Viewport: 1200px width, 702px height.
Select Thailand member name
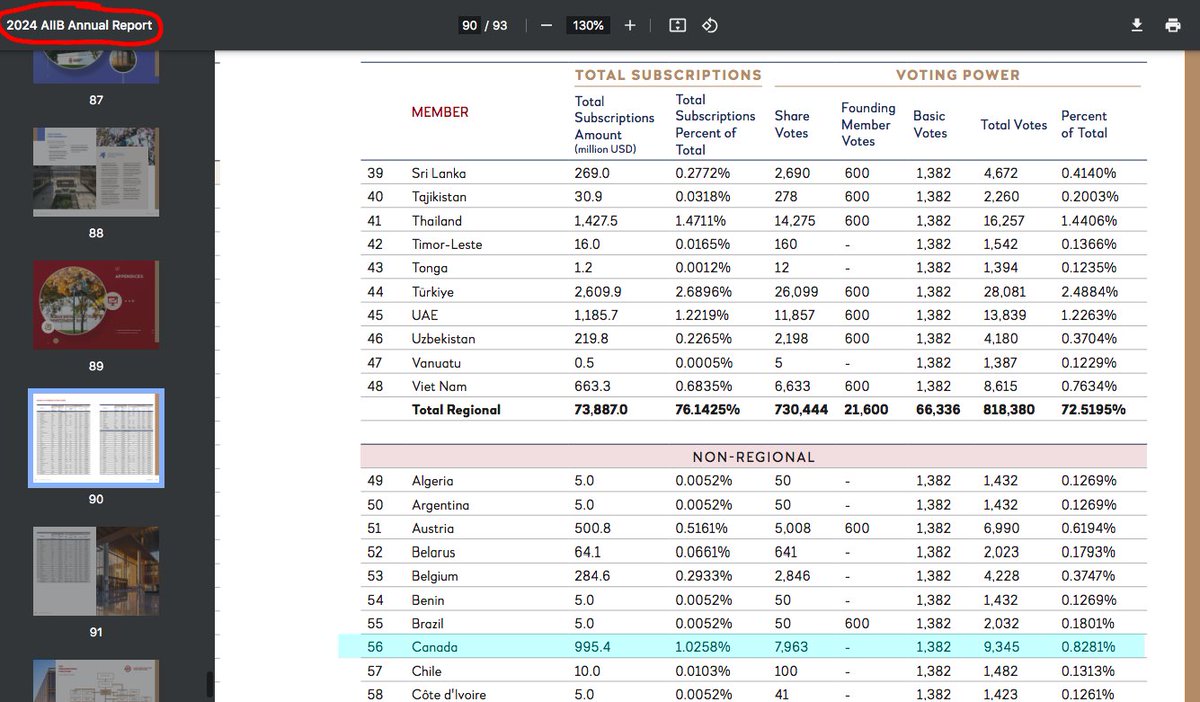[437, 221]
